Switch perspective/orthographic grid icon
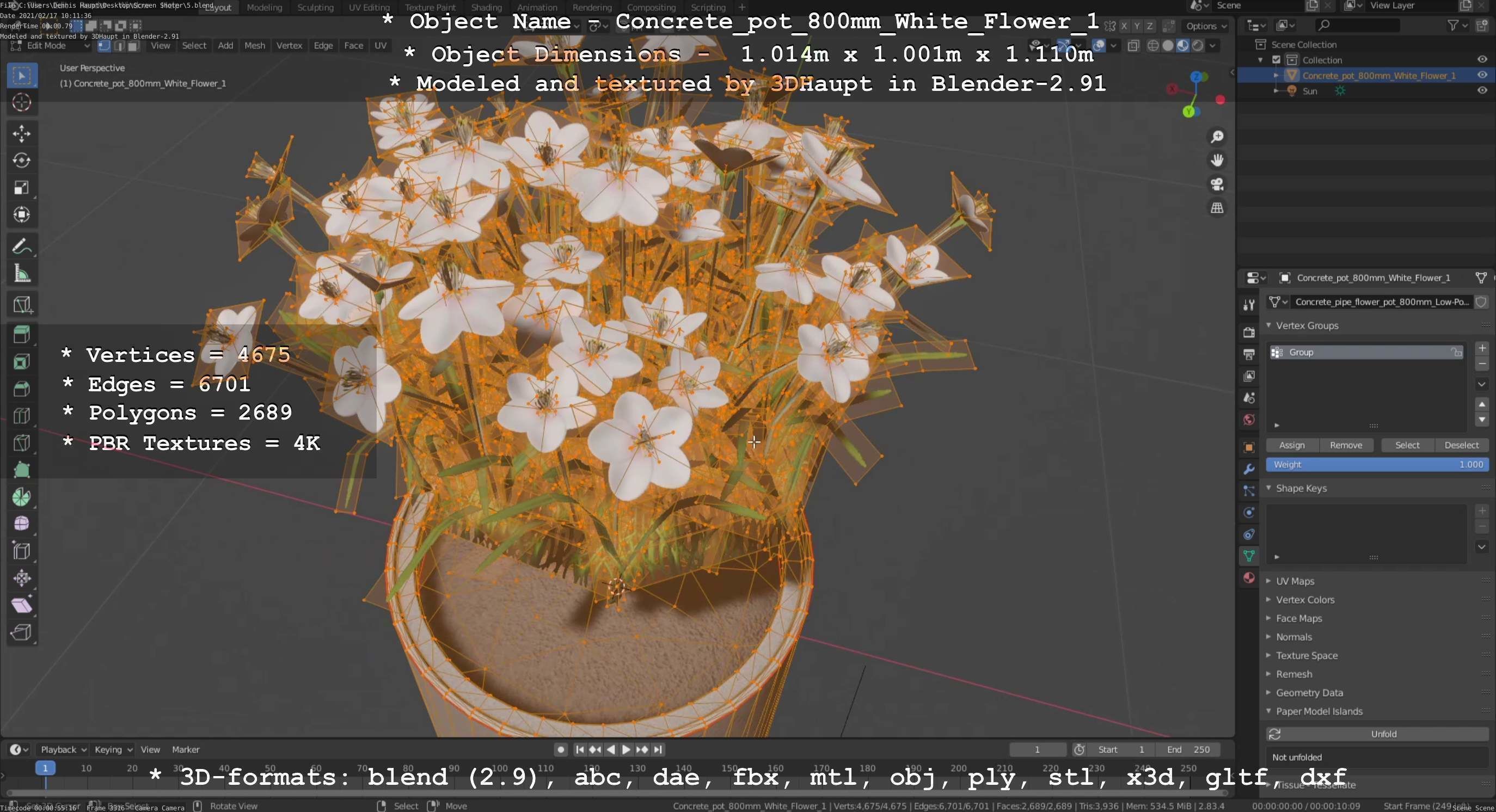Screen dimensions: 1496x812 [x=1217, y=208]
